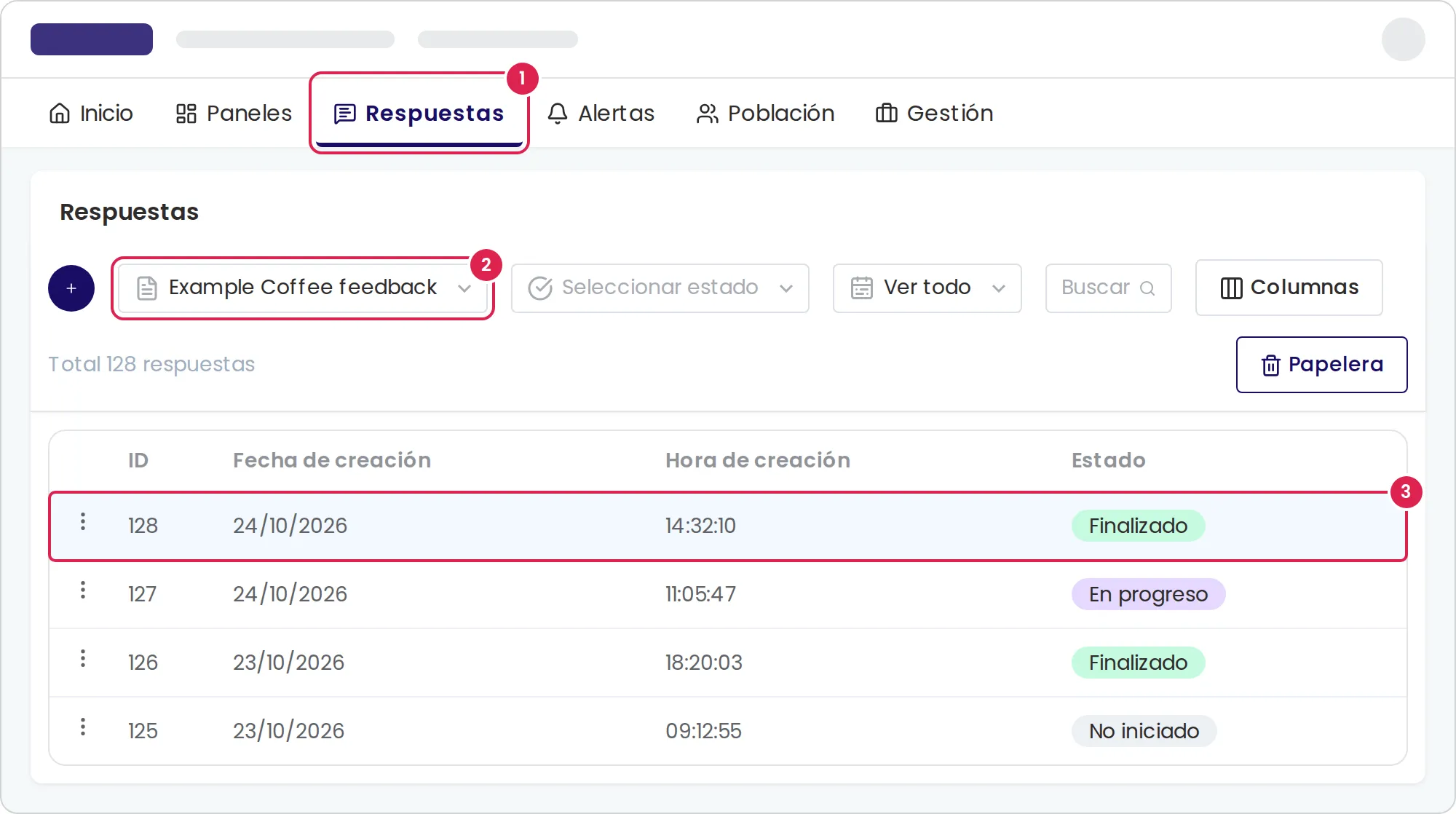1456x814 pixels.
Task: Click the magnifier icon in Buscar field
Action: (x=1147, y=288)
